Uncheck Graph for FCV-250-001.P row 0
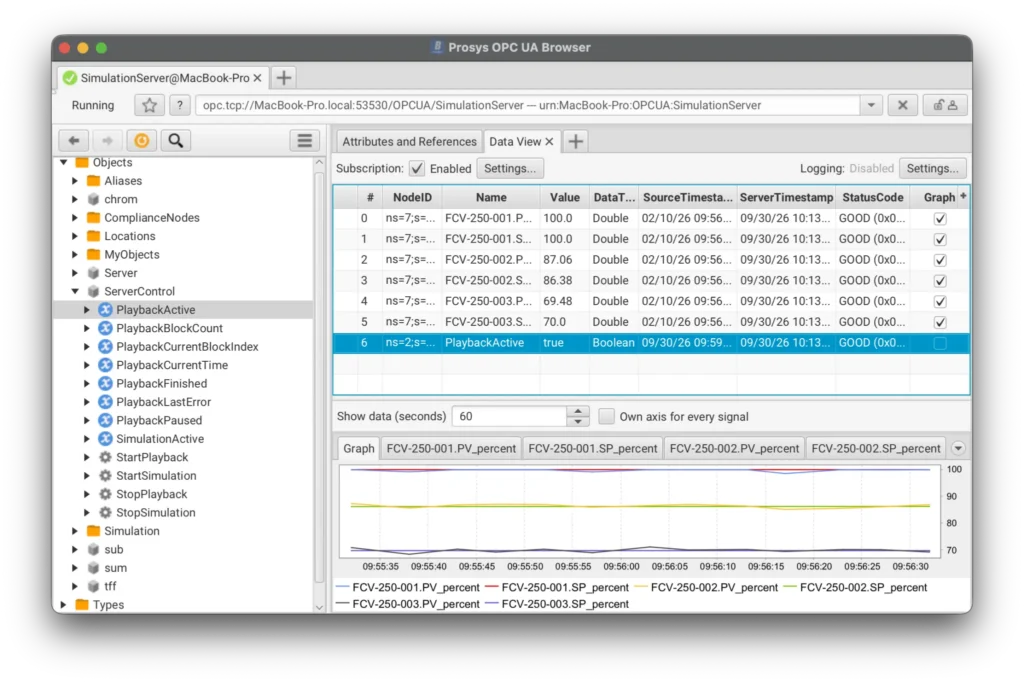Image resolution: width=1024 pixels, height=682 pixels. tap(940, 218)
